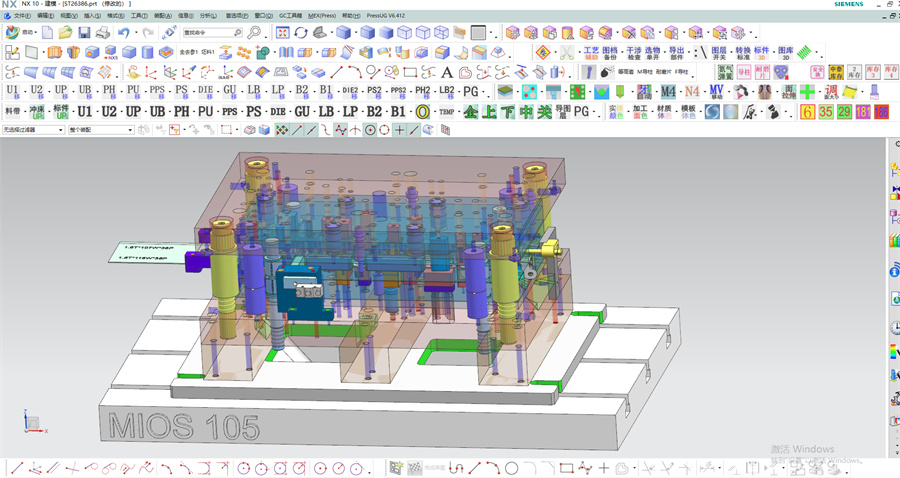Click the 导柱 guide post icon
Image resolution: width=900 pixels, height=478 pixels.
tap(744, 72)
